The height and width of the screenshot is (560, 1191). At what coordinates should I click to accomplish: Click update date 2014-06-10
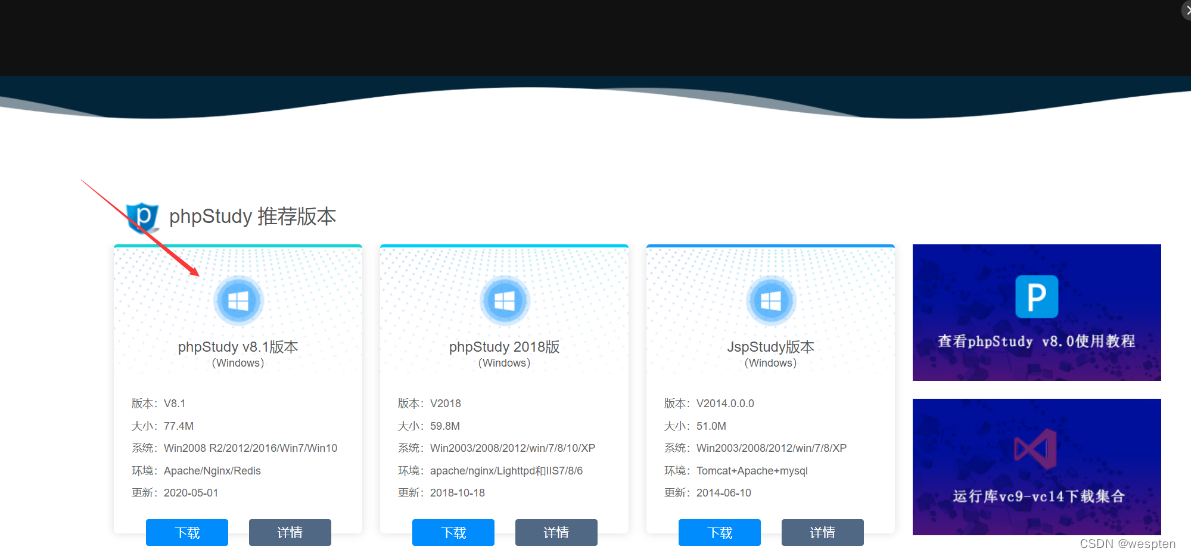pyautogui.click(x=724, y=493)
